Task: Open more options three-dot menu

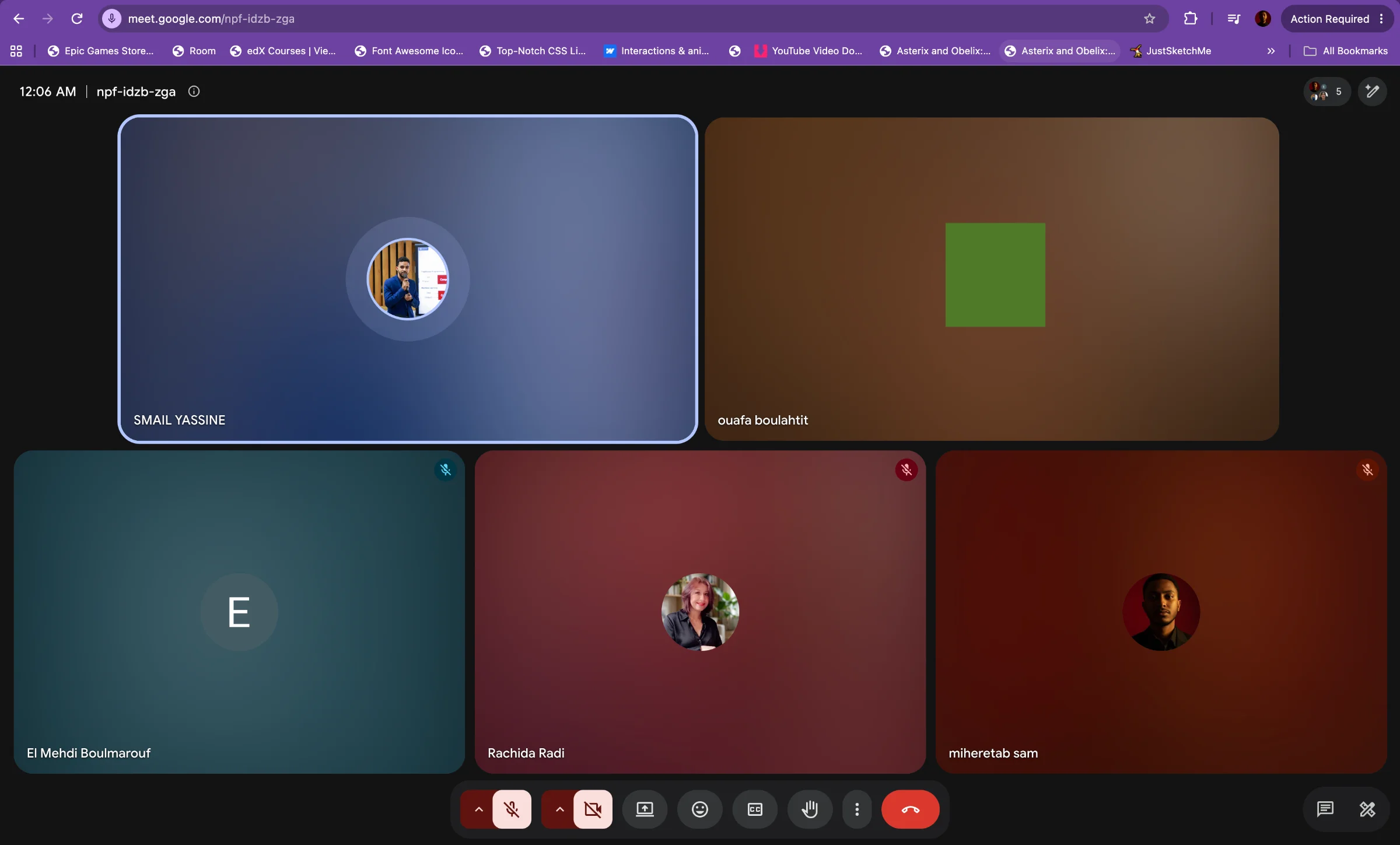Action: pyautogui.click(x=857, y=809)
